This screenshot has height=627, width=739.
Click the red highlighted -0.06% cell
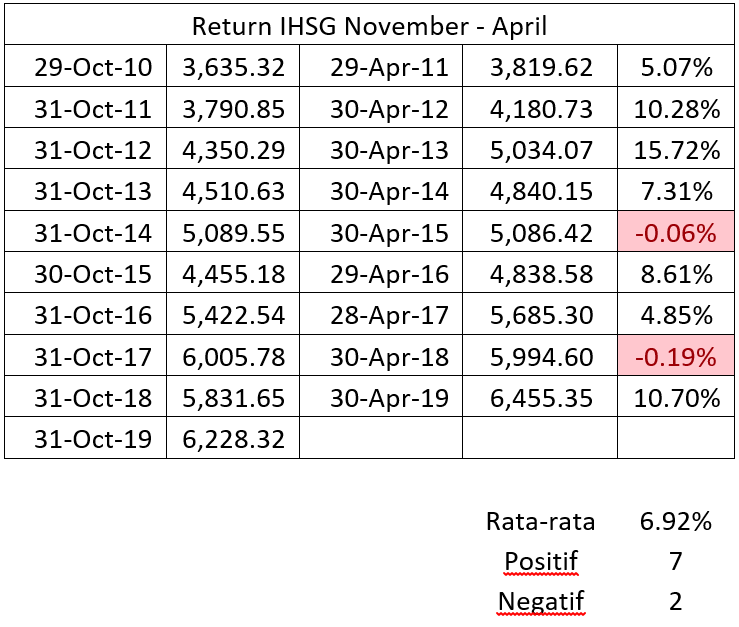(677, 233)
